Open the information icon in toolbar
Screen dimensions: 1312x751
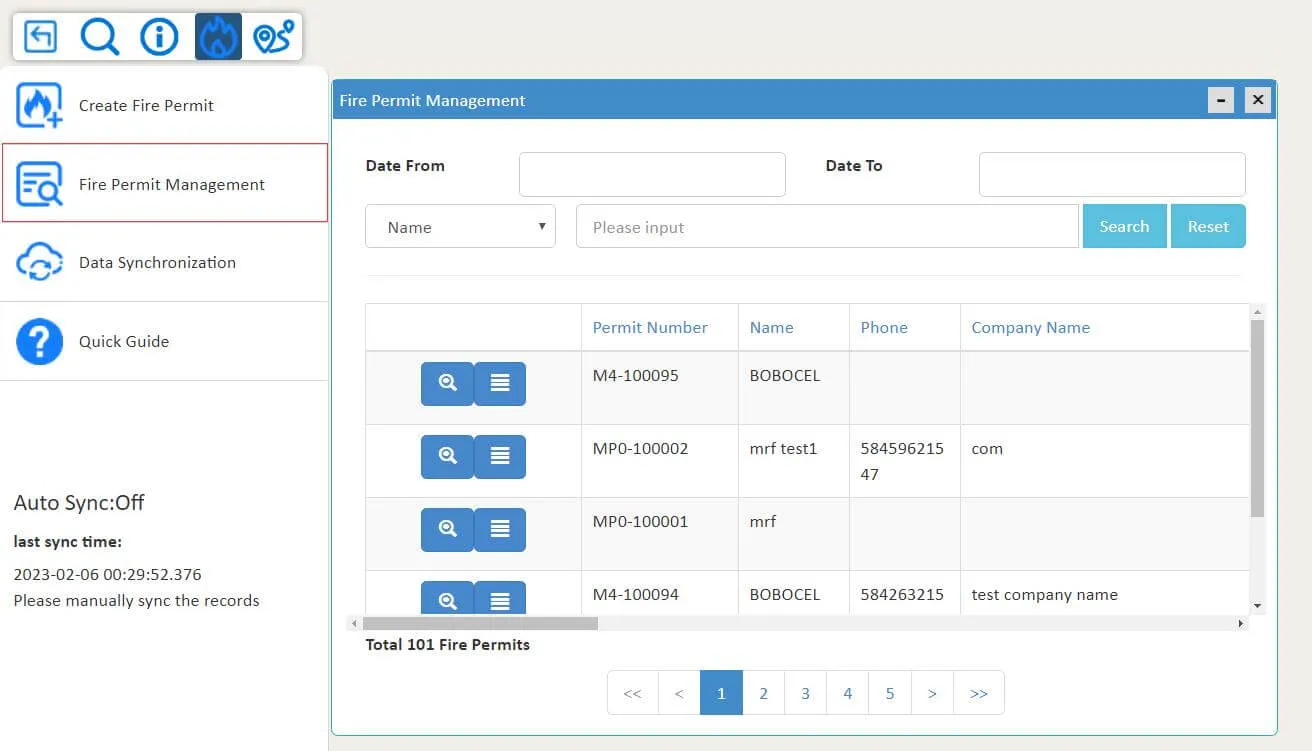pos(159,37)
